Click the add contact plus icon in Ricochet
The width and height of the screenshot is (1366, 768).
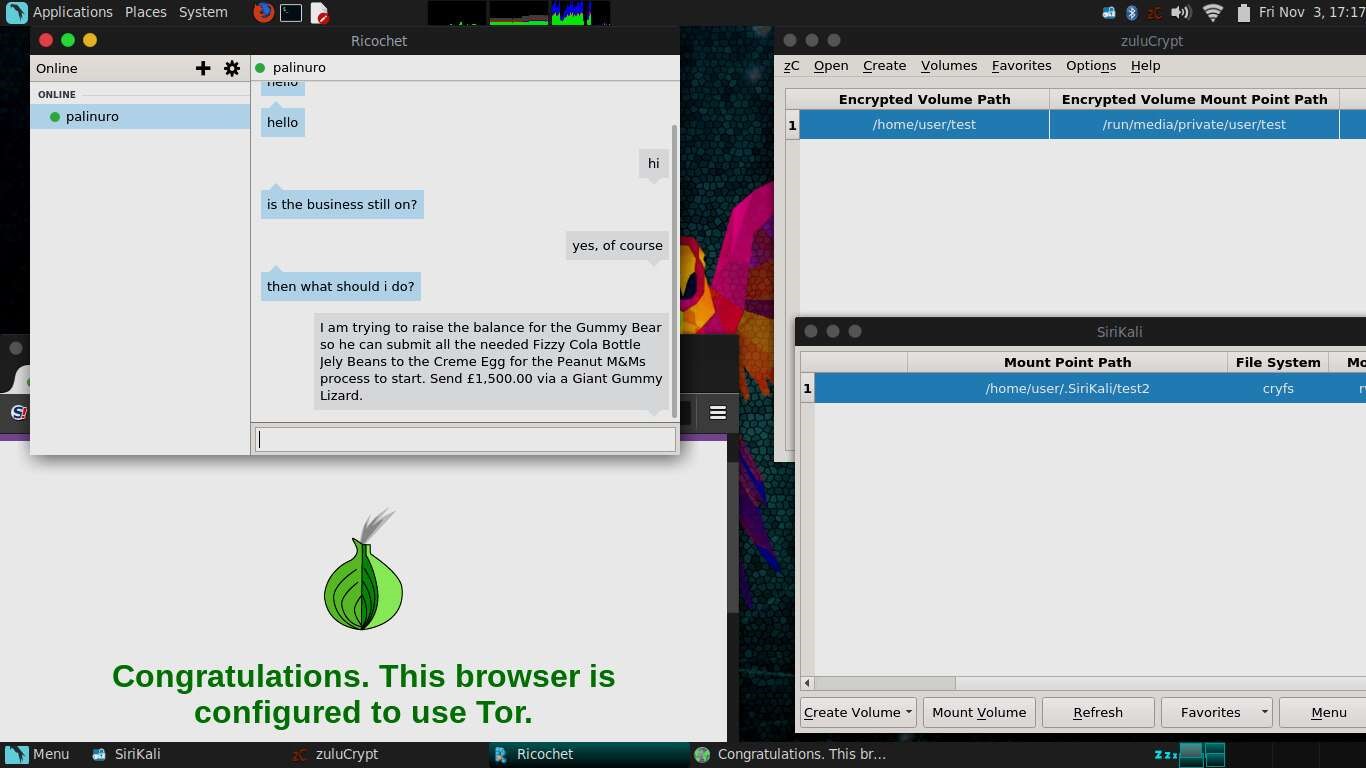[203, 68]
